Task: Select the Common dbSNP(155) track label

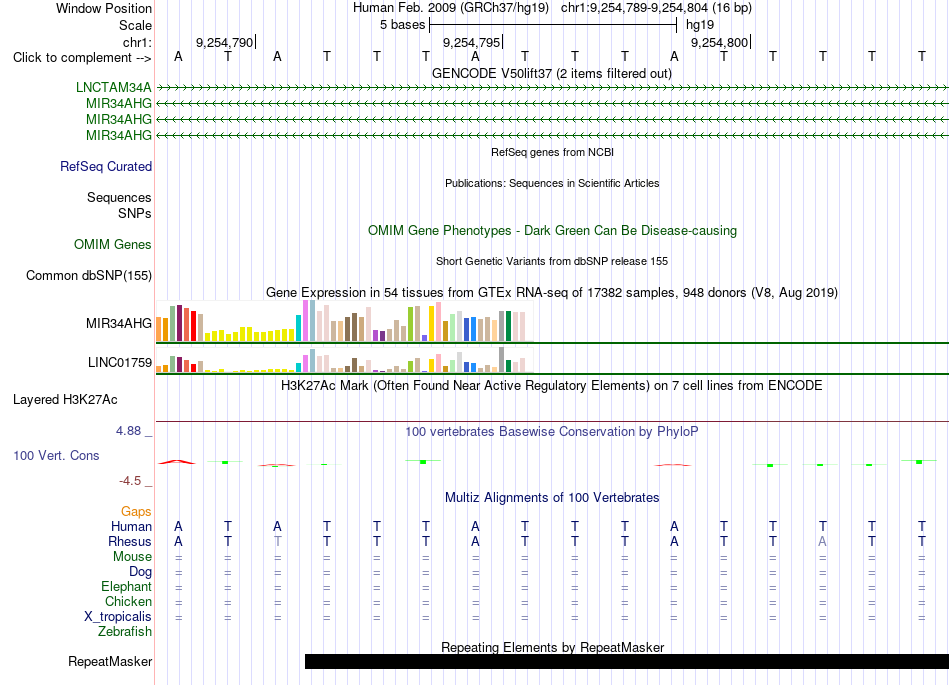Action: [x=89, y=275]
